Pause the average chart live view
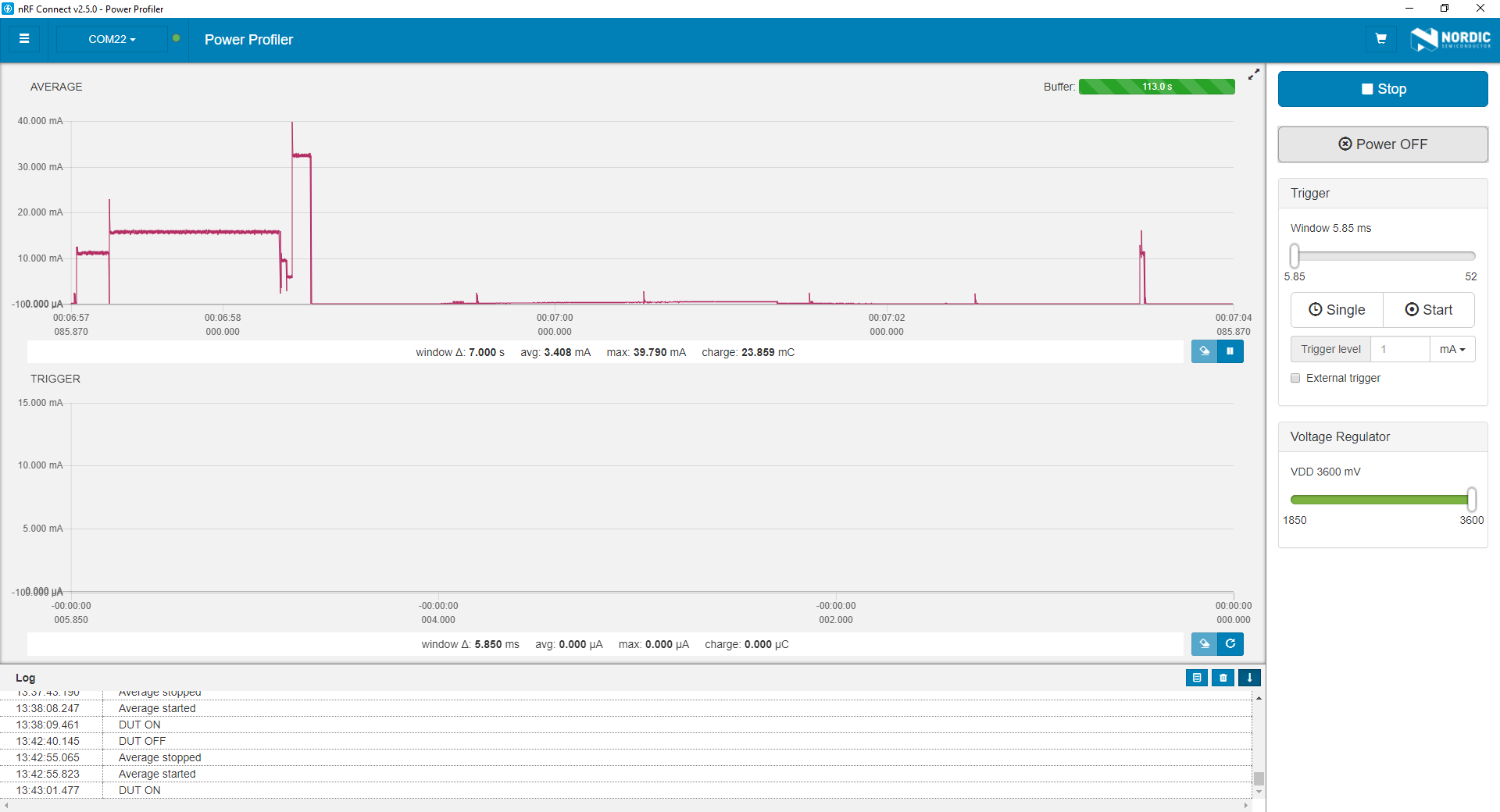This screenshot has width=1500, height=812. (1230, 351)
